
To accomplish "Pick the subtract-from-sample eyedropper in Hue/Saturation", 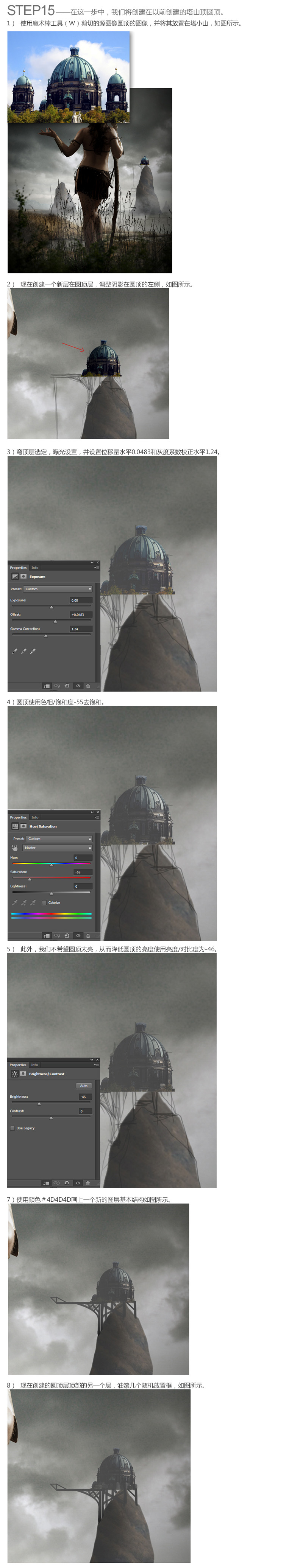I will (x=33, y=903).
